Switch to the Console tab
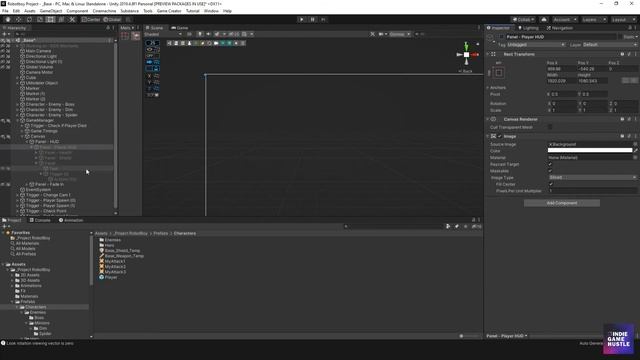This screenshot has height=360, width=640. [40, 220]
